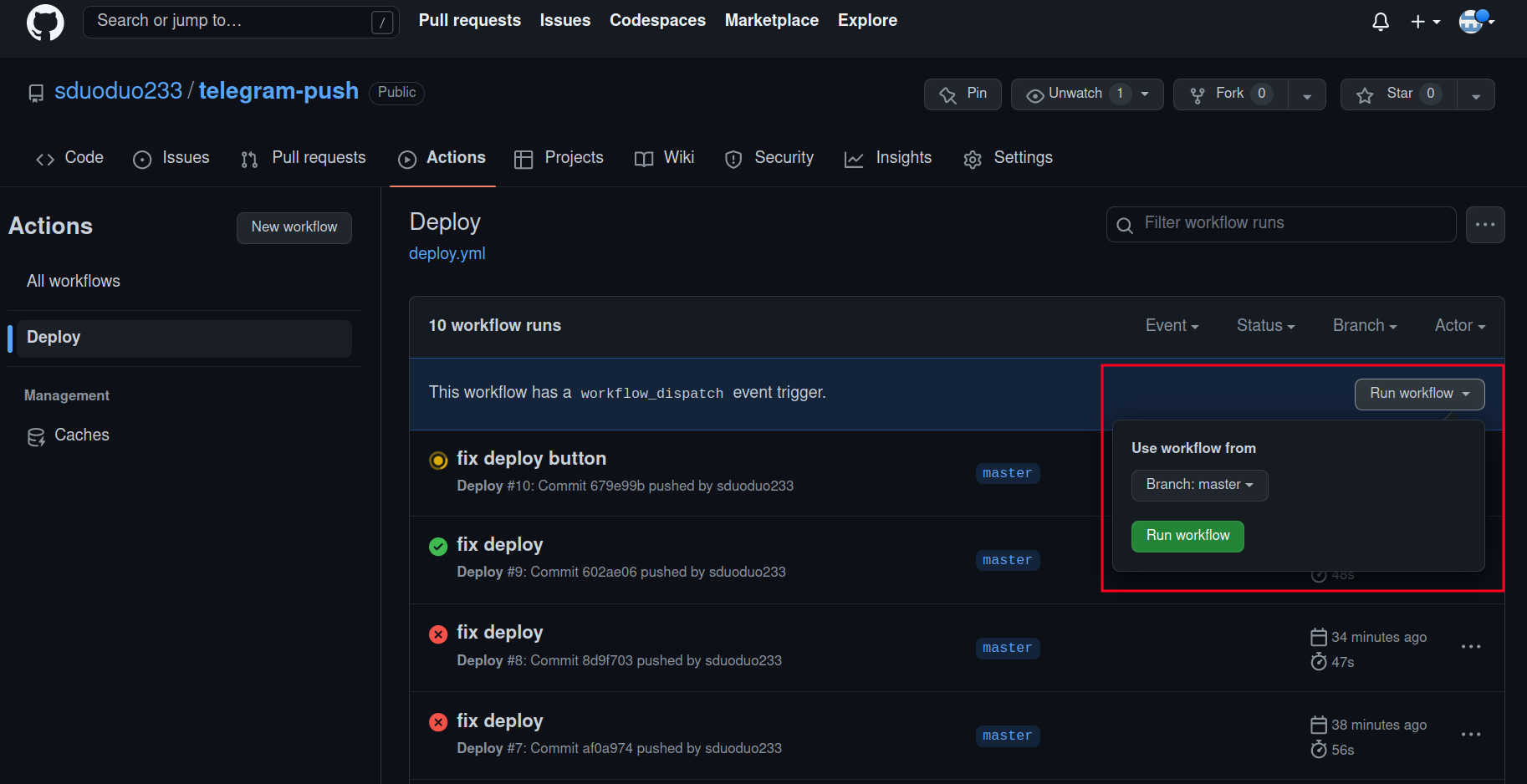Click the New workflow button

pyautogui.click(x=294, y=227)
